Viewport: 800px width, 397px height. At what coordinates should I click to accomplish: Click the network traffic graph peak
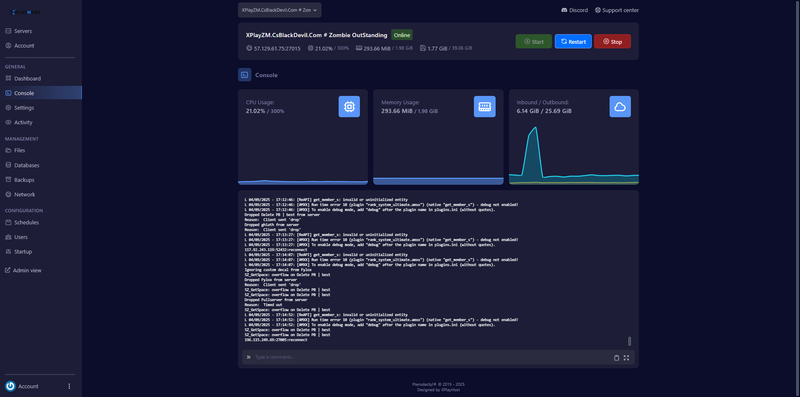535,128
